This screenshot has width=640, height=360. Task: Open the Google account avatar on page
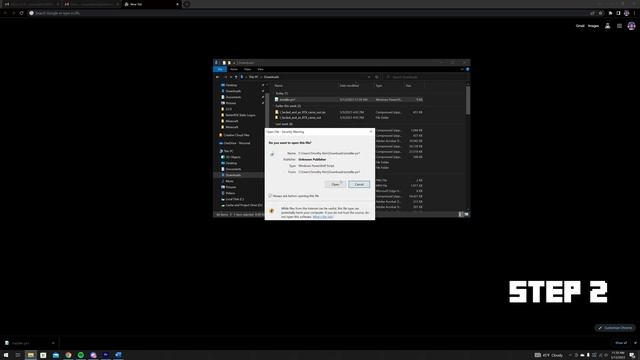[631, 26]
